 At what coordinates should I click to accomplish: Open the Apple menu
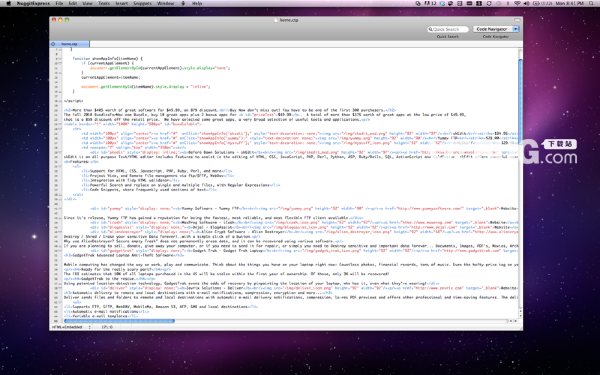pos(8,3)
